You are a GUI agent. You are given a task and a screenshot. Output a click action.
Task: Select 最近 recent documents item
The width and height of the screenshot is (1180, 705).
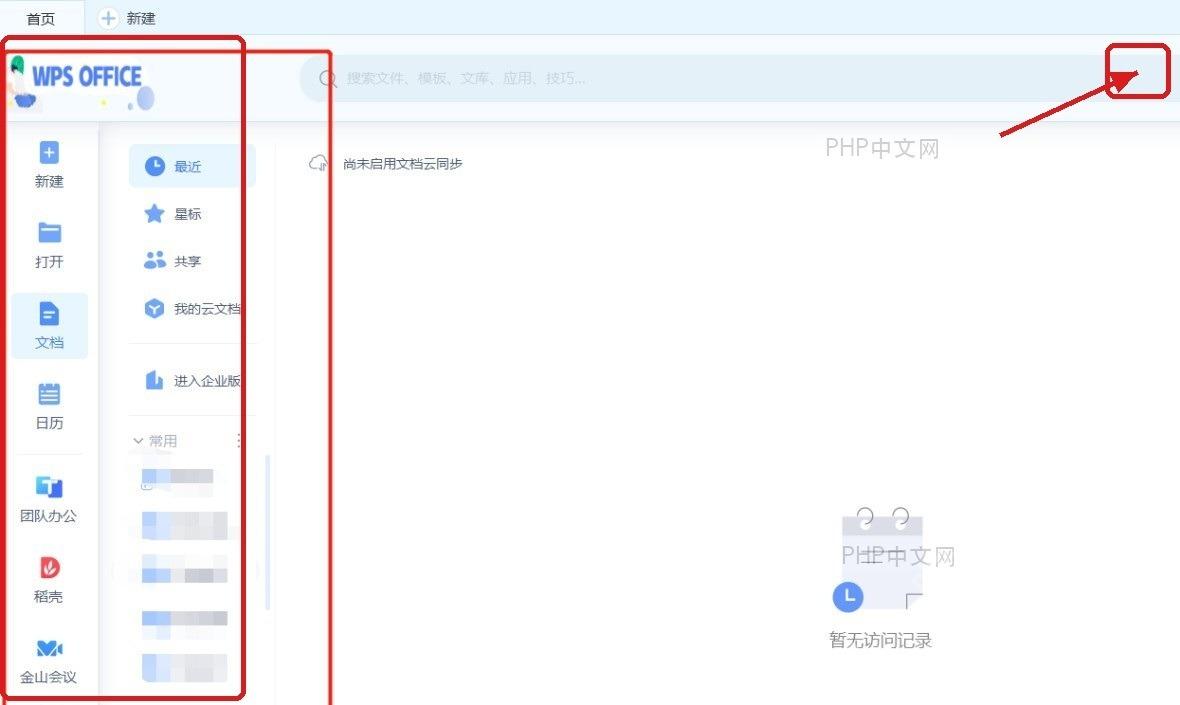pyautogui.click(x=192, y=166)
